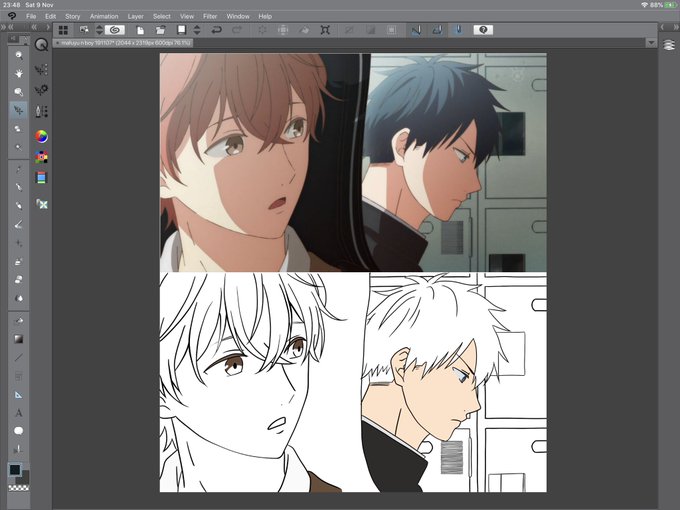Undo the last action

(216, 30)
